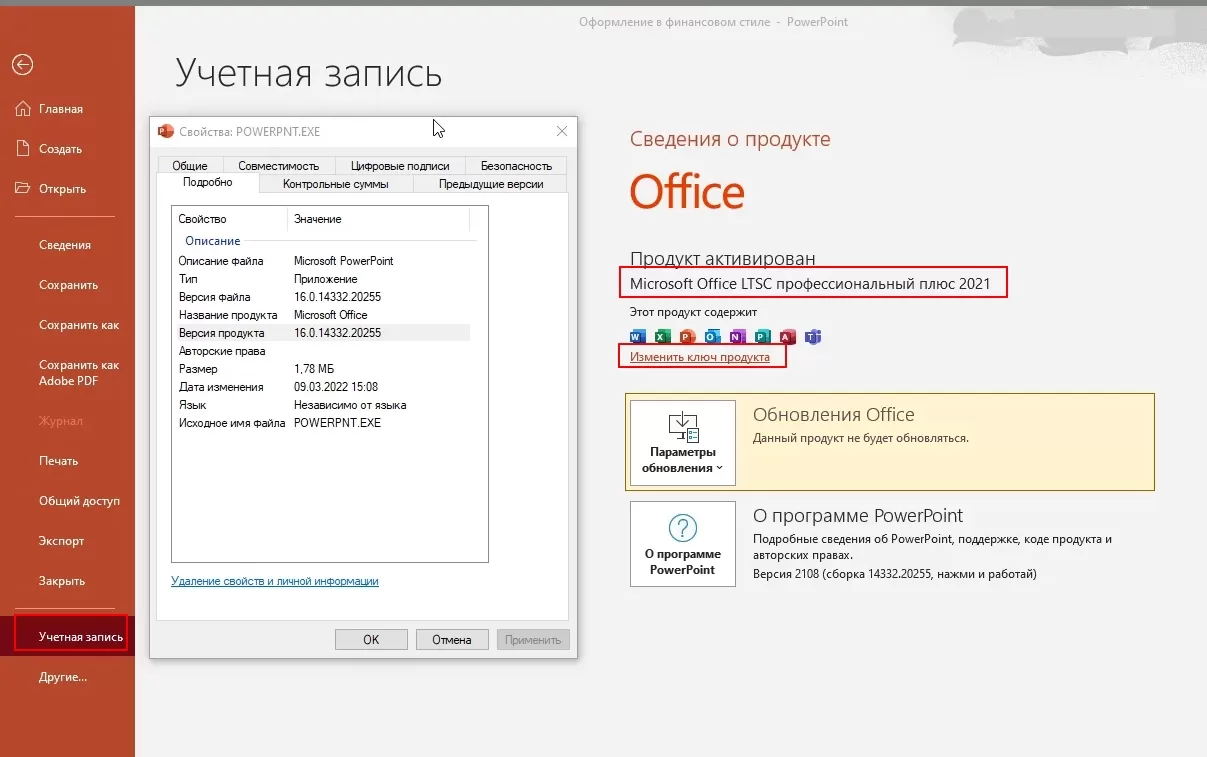
Task: Switch to the Совместимость tab
Action: (279, 166)
